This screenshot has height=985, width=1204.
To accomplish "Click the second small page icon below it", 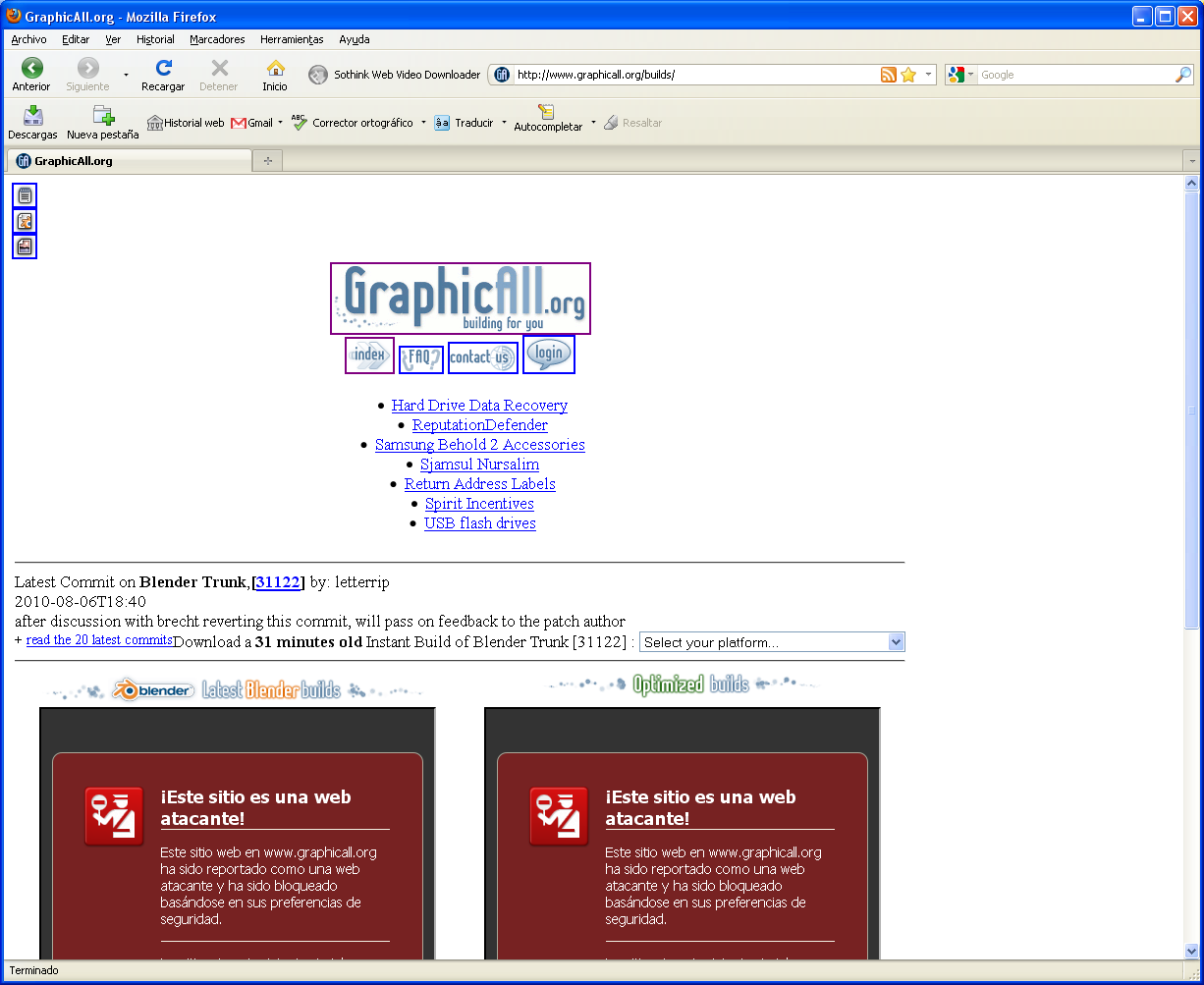I will point(25,221).
